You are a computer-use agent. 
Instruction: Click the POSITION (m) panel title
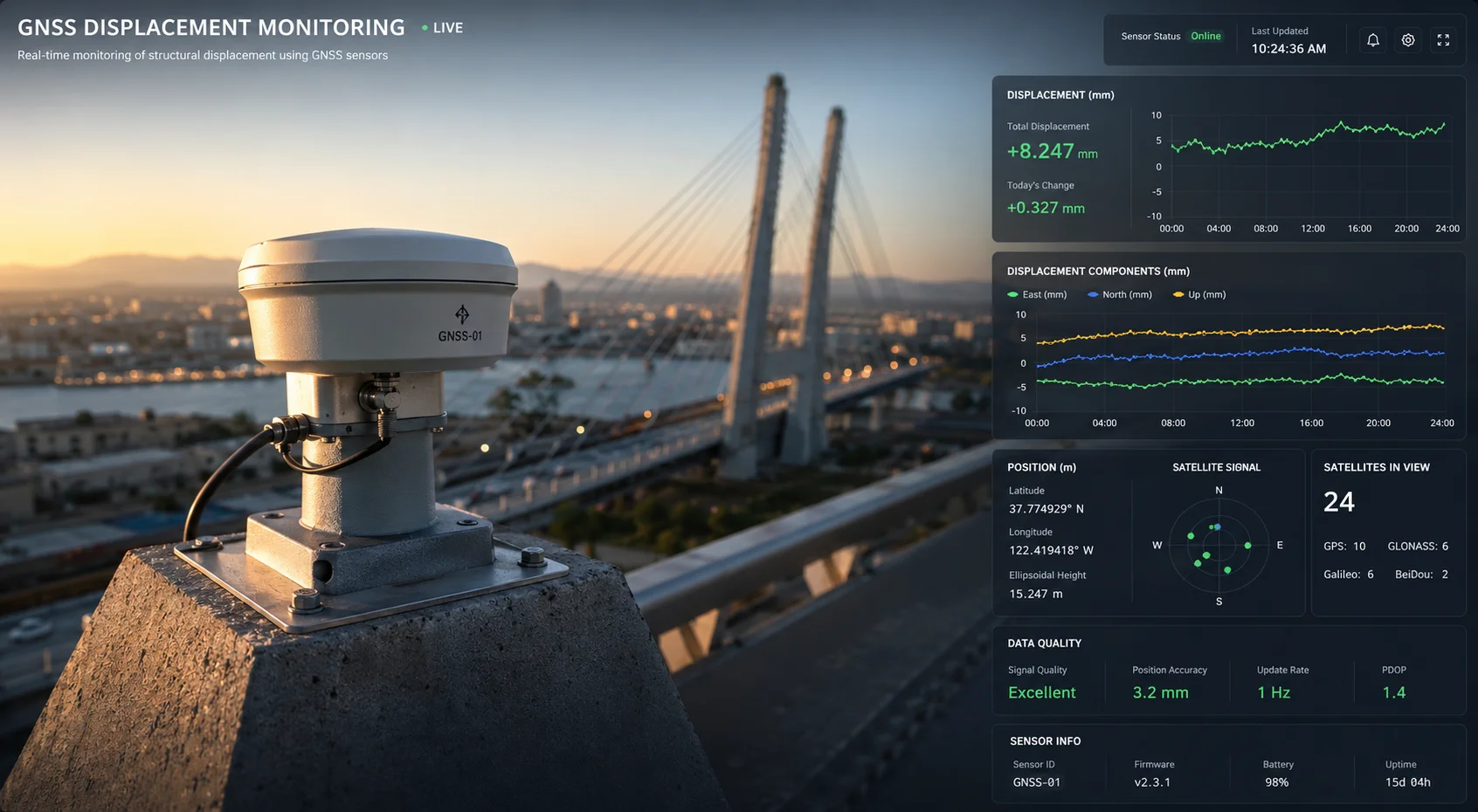tap(1041, 468)
